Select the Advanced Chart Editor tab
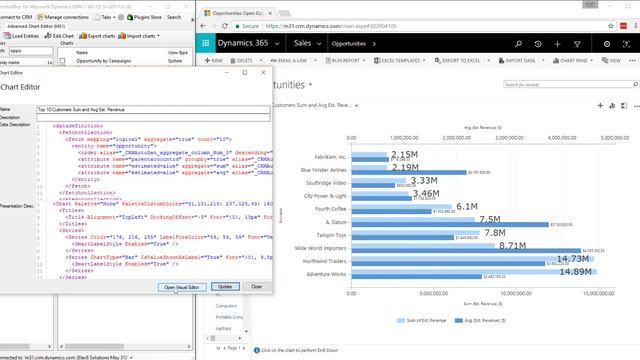Image resolution: width=640 pixels, height=360 pixels. (x=36, y=27)
